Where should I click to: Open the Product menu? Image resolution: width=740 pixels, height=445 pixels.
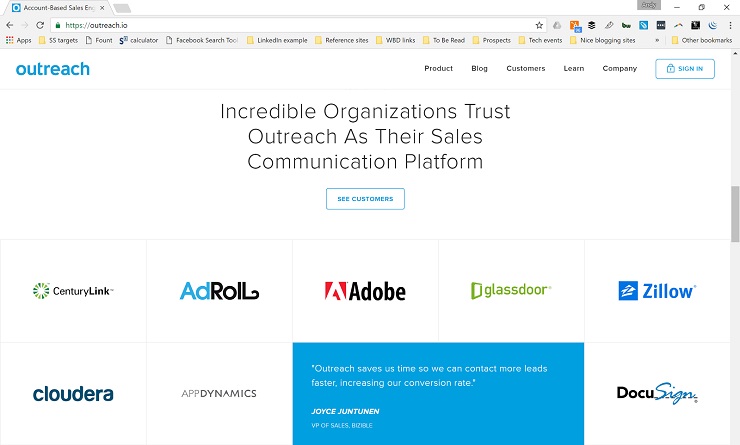(438, 68)
